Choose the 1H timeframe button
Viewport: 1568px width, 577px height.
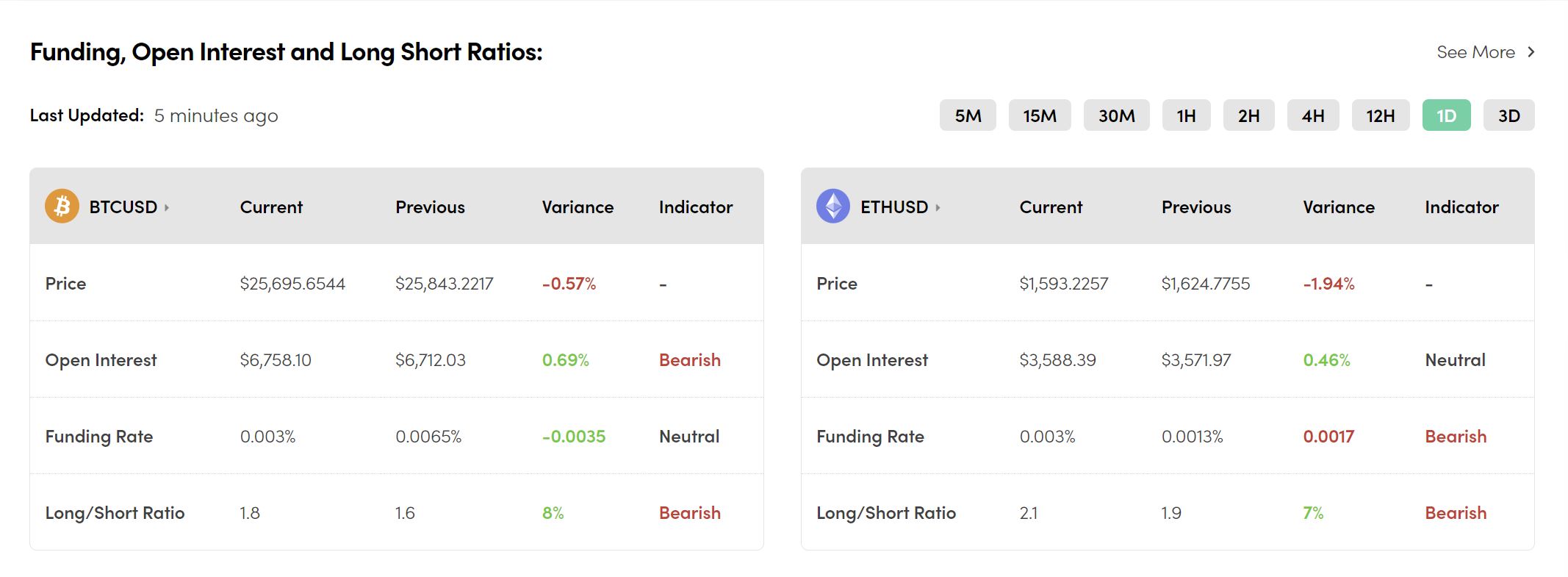coord(1186,115)
